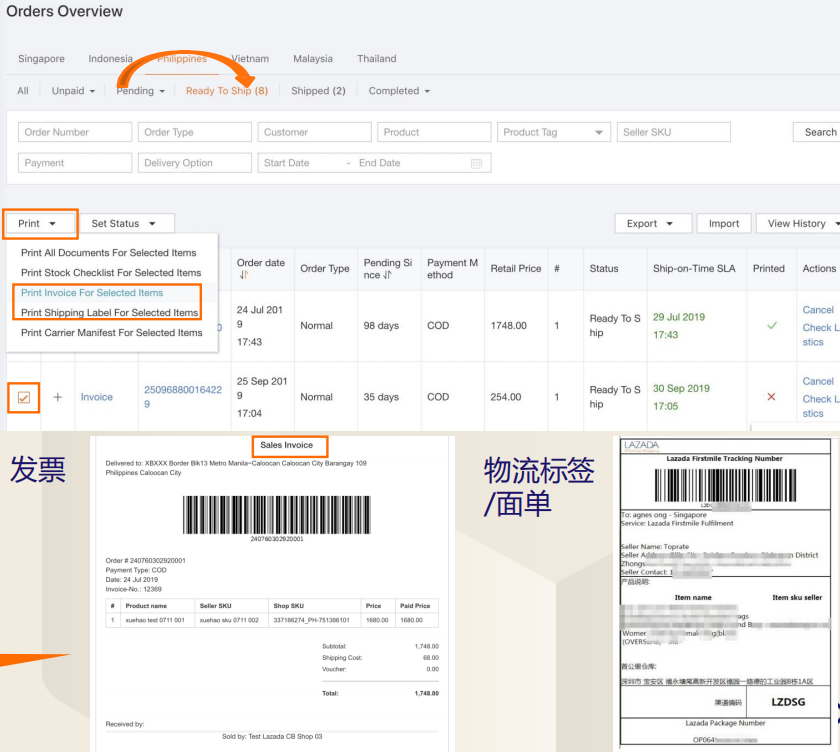840x752 pixels.
Task: Click the Printed column header
Action: [x=769, y=269]
